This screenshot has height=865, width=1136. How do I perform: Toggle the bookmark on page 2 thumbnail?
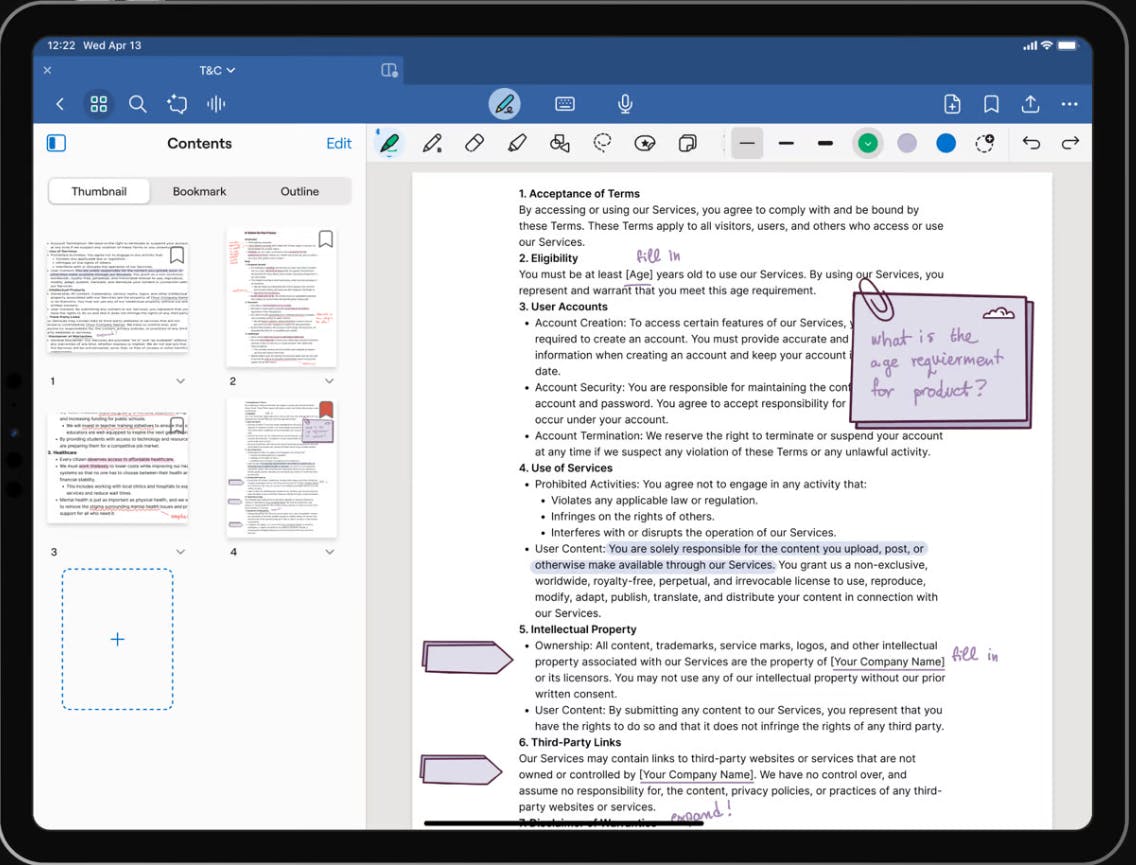[x=326, y=239]
